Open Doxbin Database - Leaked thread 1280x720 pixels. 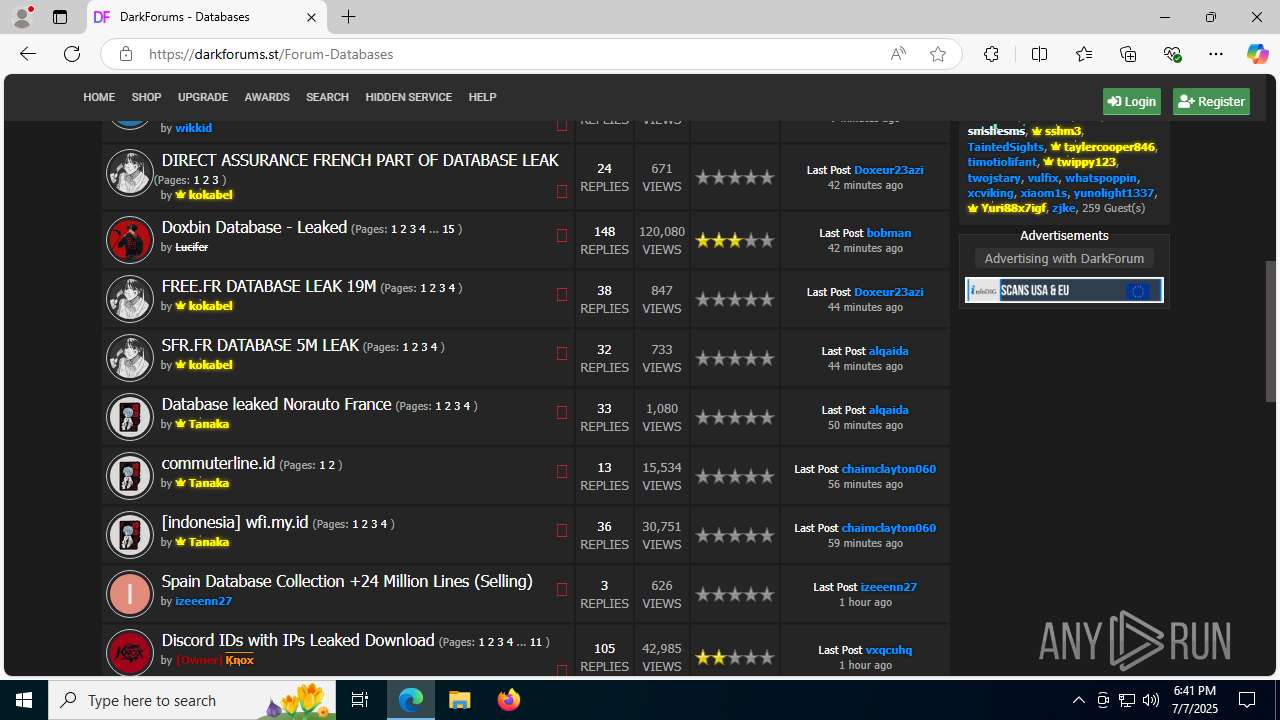(254, 227)
